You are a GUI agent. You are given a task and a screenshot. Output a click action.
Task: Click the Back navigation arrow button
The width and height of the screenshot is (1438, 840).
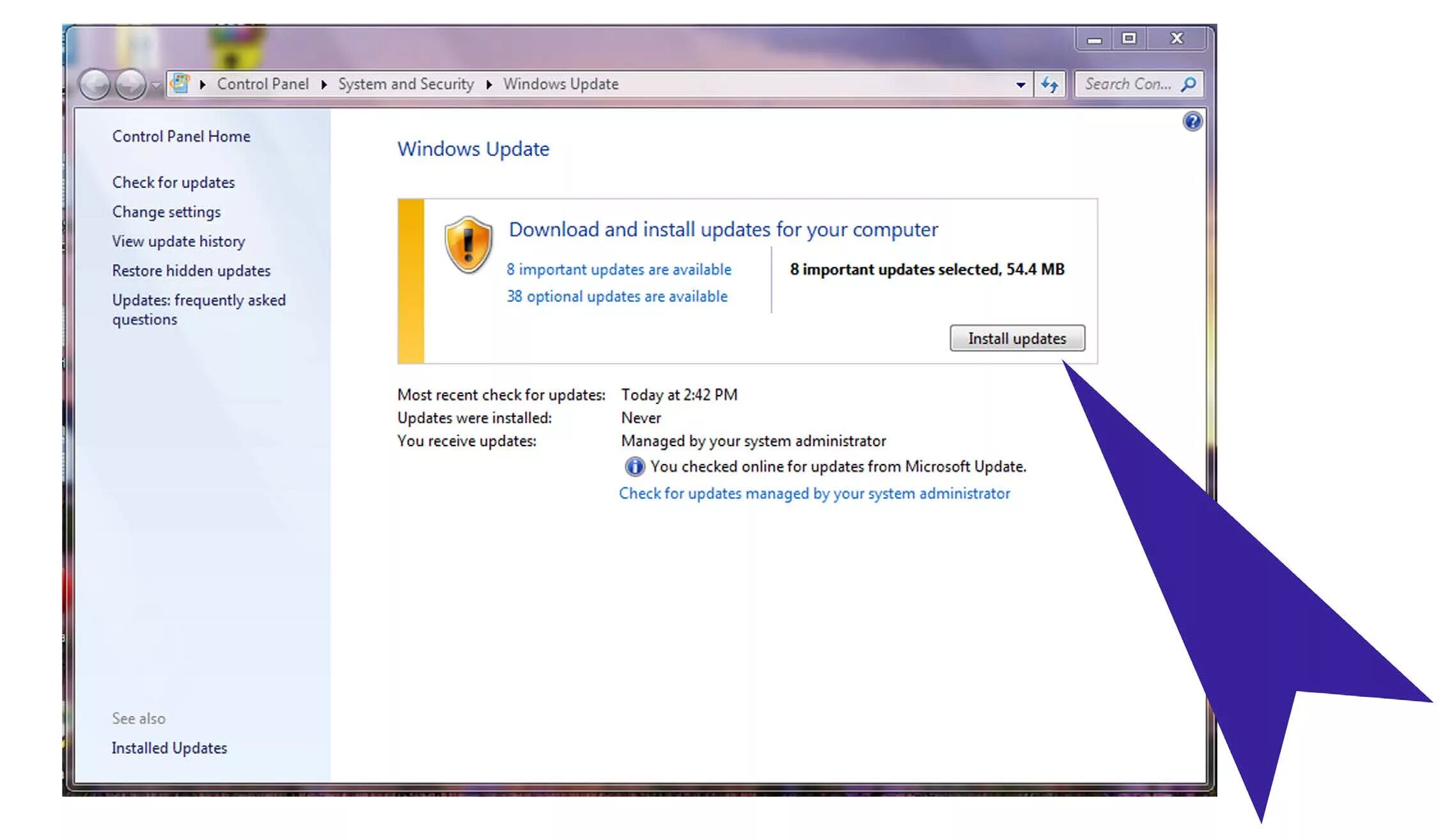pyautogui.click(x=95, y=84)
